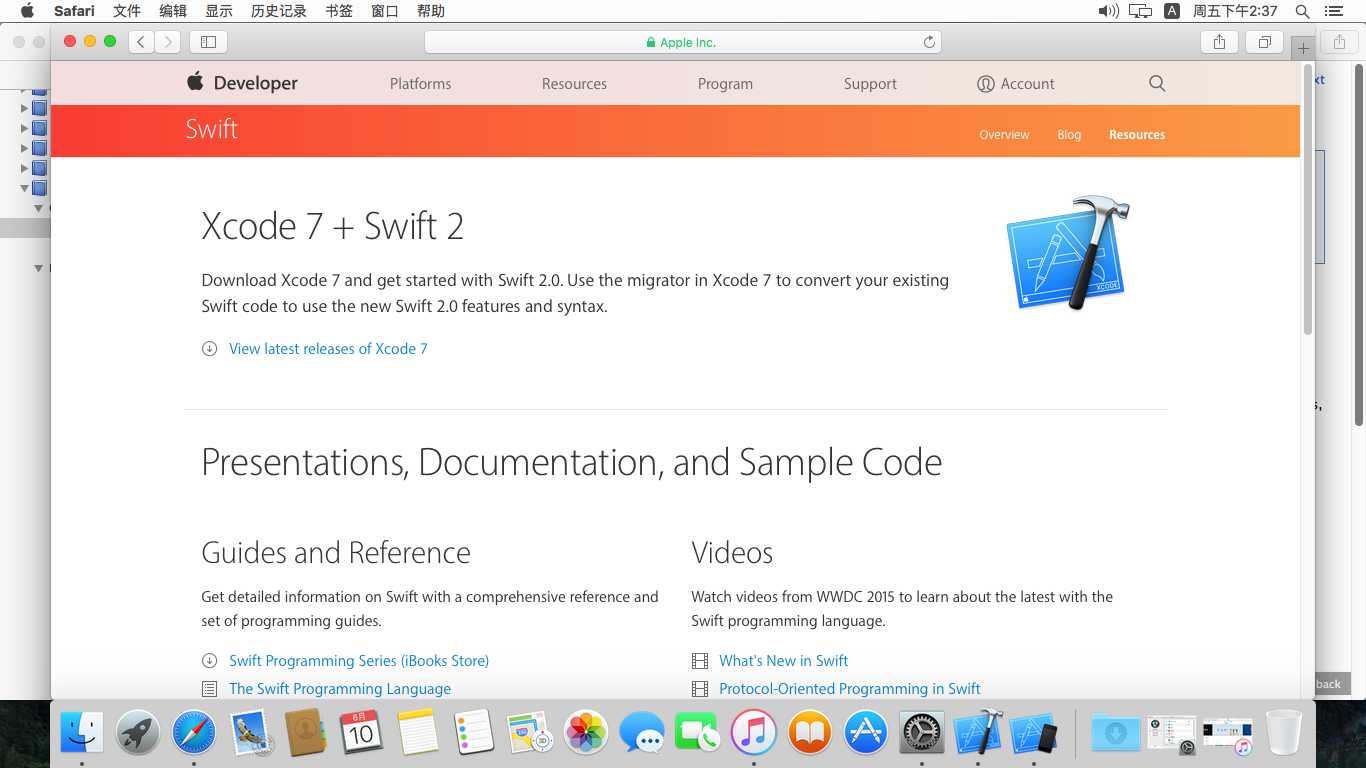1366x768 pixels.
Task: Click the display mirroring menu bar icon
Action: pos(1140,11)
